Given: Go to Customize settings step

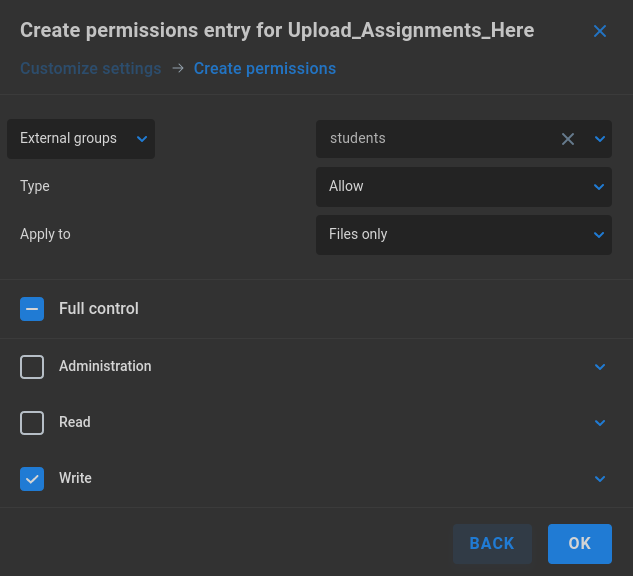Looking at the screenshot, I should (91, 69).
